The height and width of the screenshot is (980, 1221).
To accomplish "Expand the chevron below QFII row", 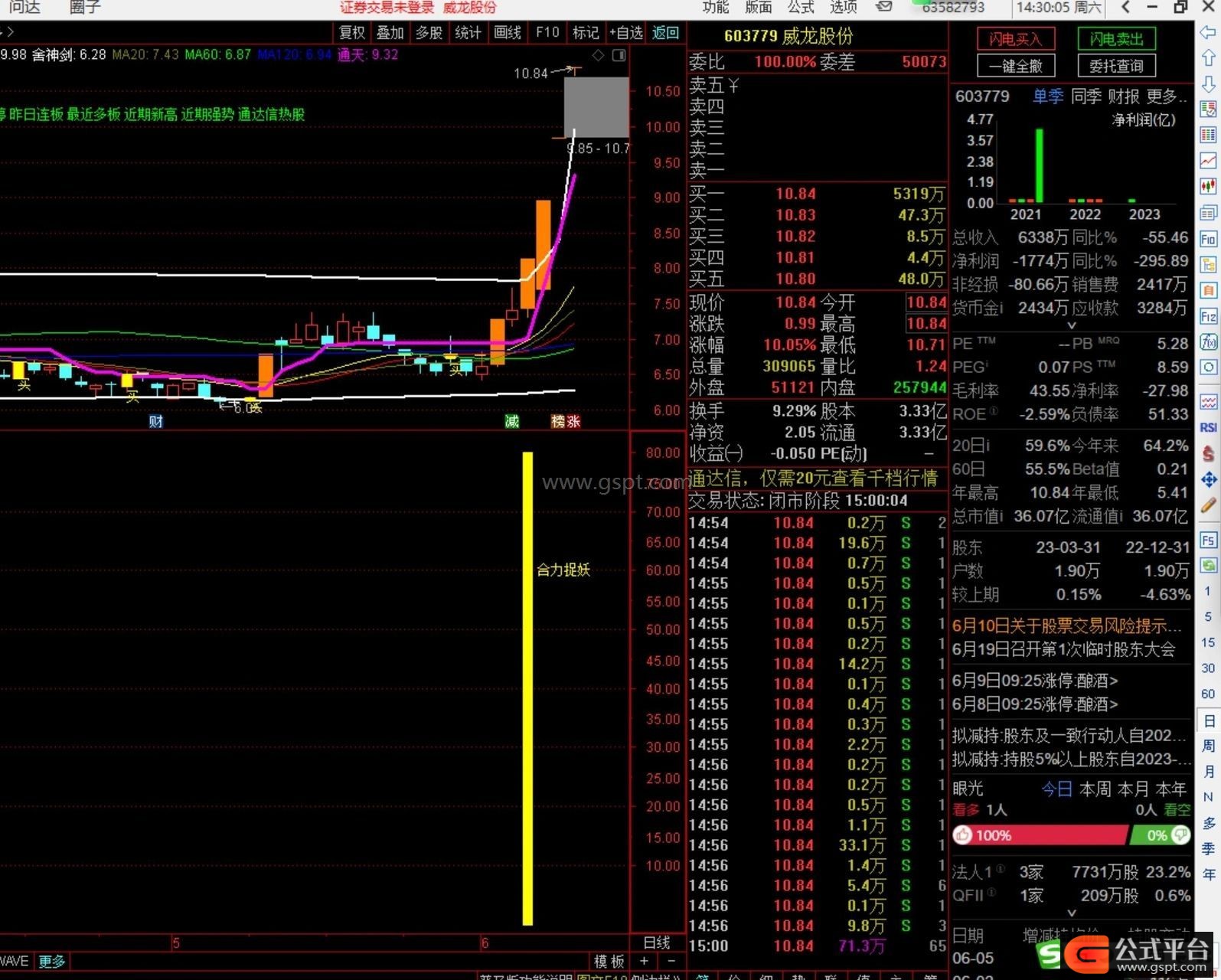I will [1071, 913].
